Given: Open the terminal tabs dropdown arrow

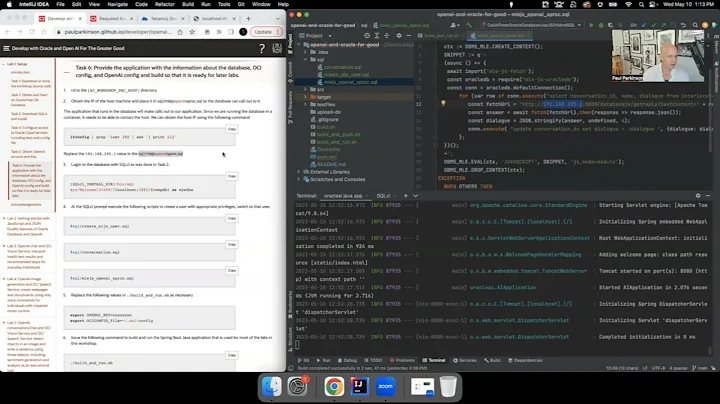Looking at the screenshot, I should [x=416, y=196].
